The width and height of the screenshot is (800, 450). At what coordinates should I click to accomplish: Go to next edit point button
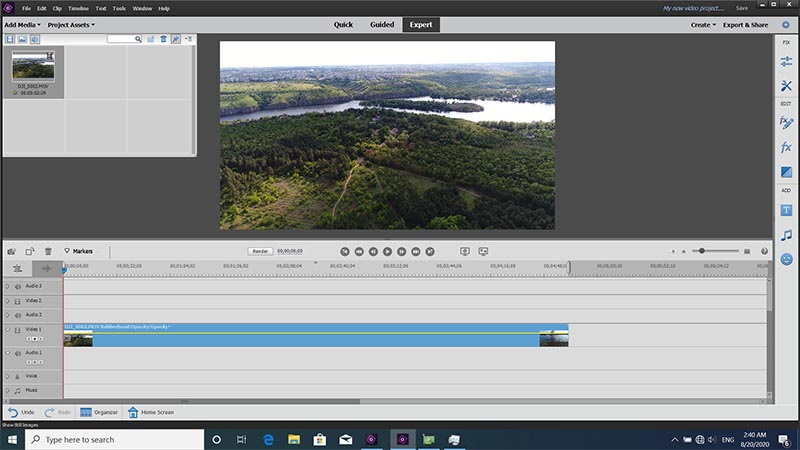click(x=430, y=252)
